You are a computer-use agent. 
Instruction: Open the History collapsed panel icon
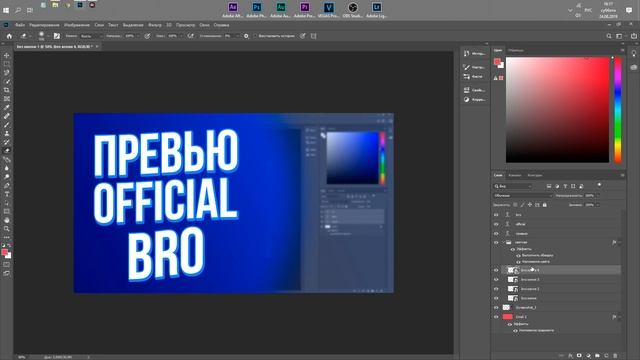click(x=467, y=53)
